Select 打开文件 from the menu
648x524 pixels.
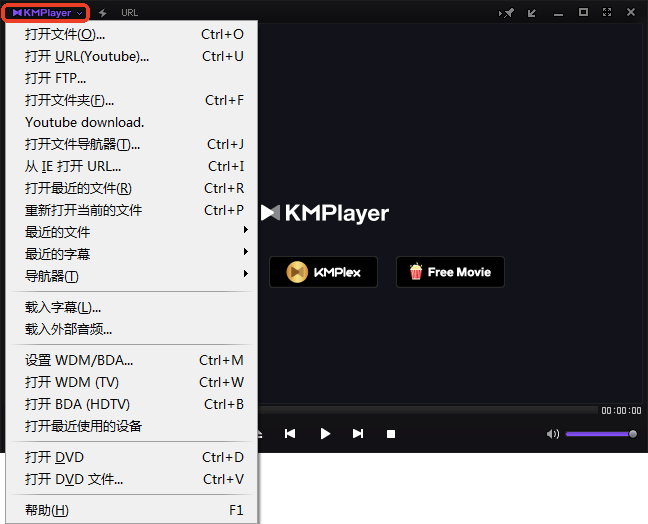(x=65, y=34)
